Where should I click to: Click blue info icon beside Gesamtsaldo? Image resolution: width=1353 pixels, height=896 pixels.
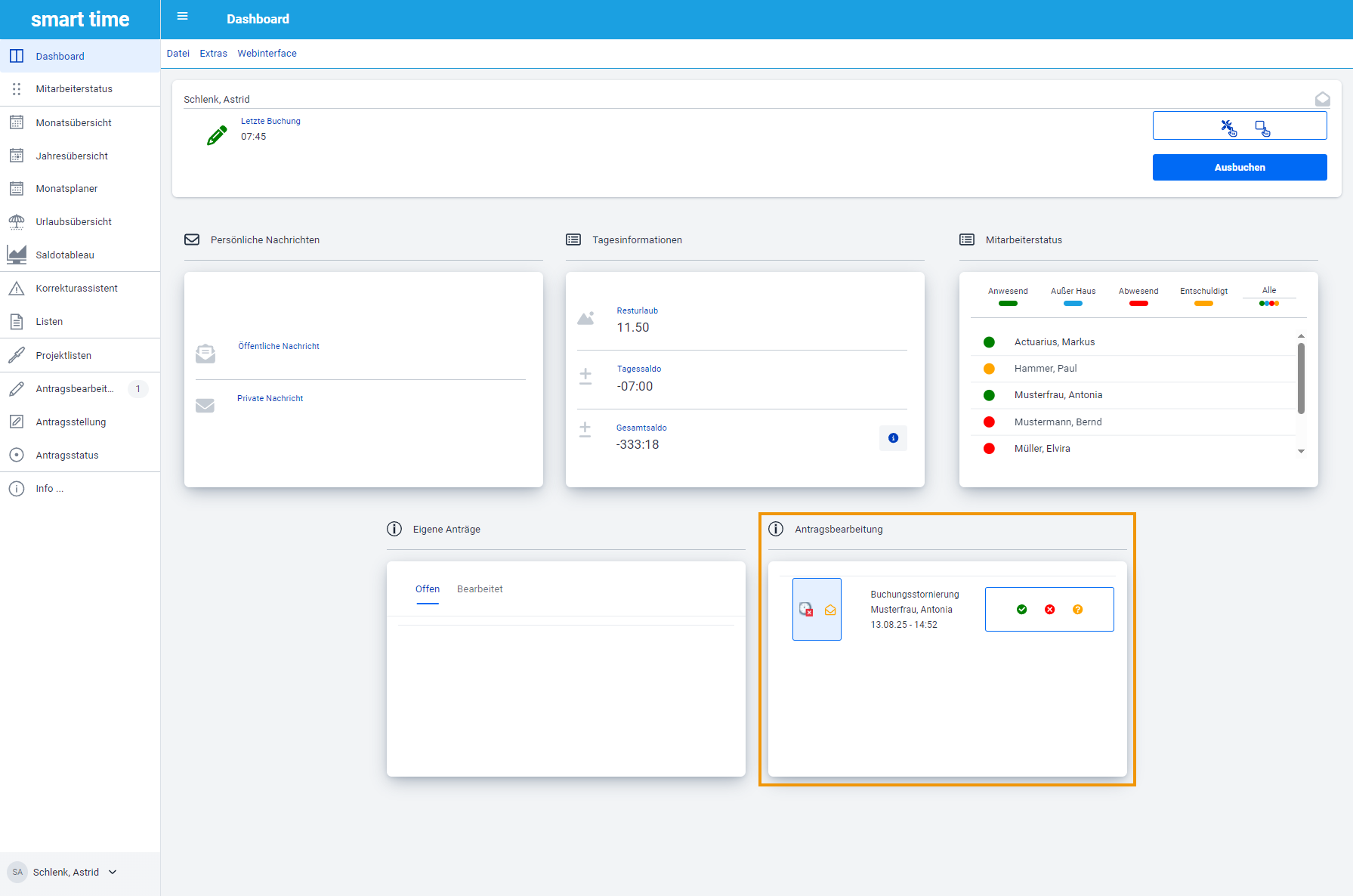893,438
